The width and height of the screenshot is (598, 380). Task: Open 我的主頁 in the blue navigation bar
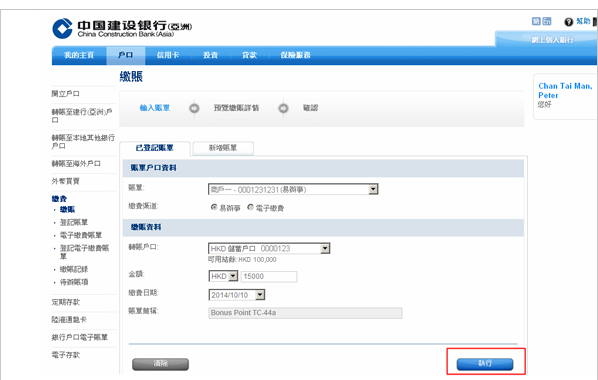[x=79, y=55]
